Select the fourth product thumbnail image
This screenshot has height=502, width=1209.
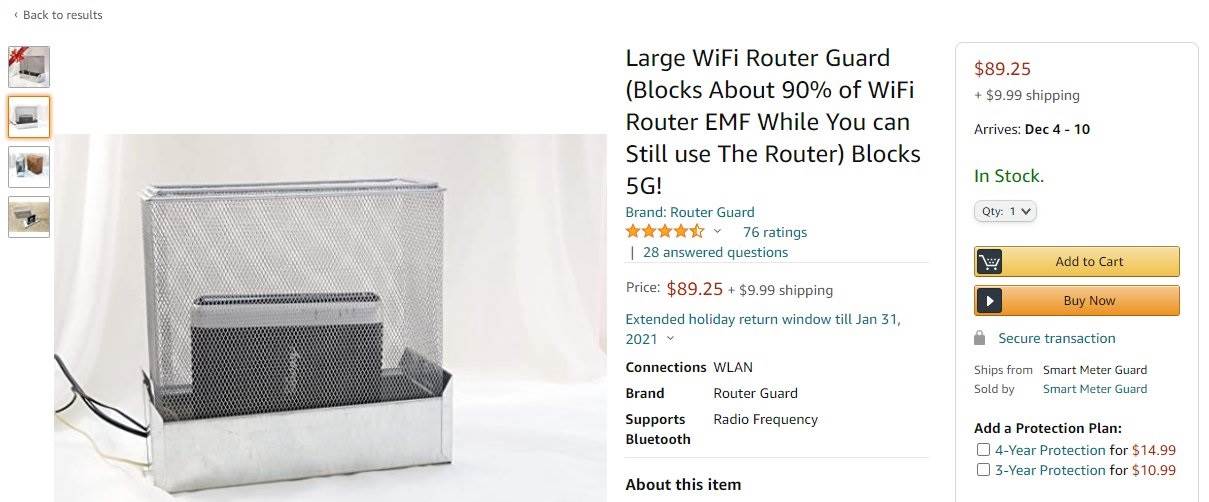pos(29,217)
